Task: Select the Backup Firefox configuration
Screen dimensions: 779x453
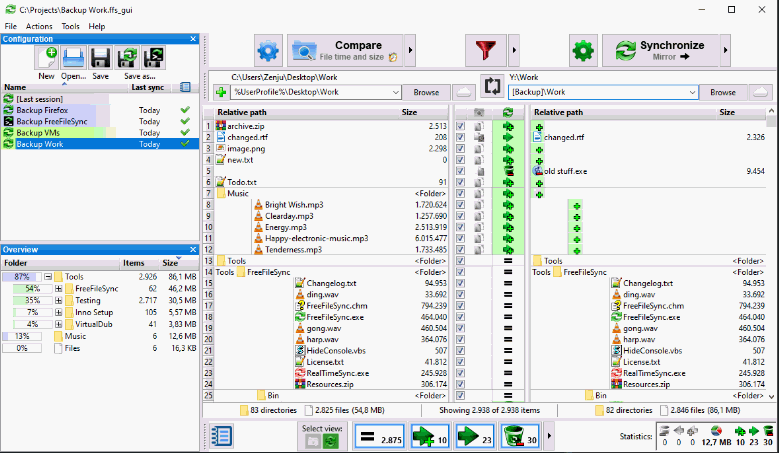Action: coord(100,110)
